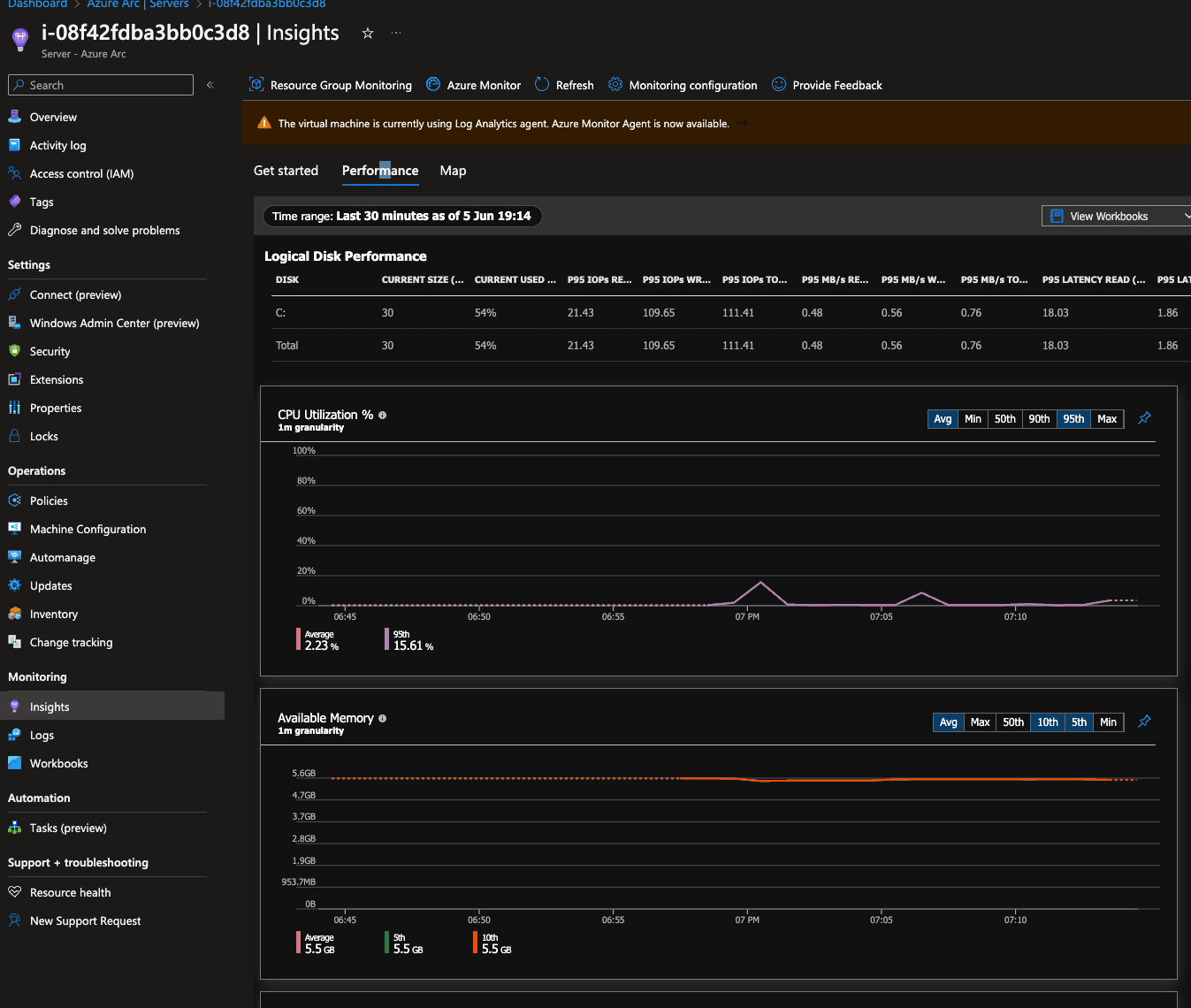Add this server to favorites with the star

coord(367,33)
